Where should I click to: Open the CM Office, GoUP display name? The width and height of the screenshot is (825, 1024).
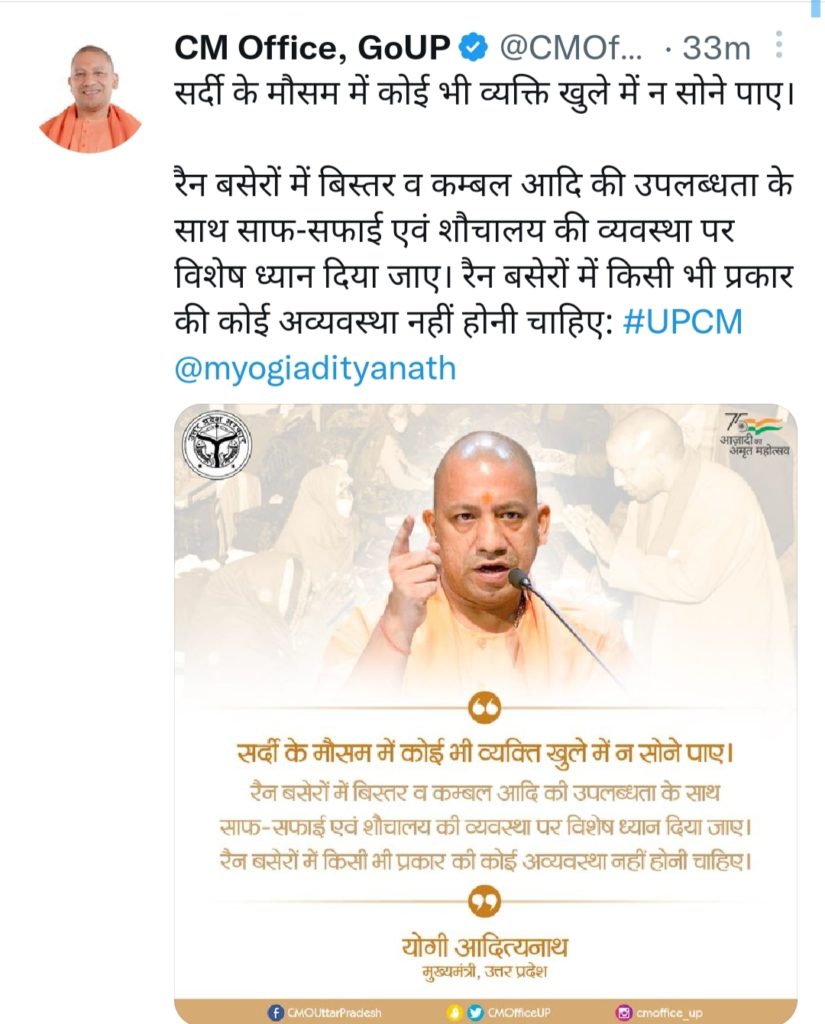(x=312, y=48)
